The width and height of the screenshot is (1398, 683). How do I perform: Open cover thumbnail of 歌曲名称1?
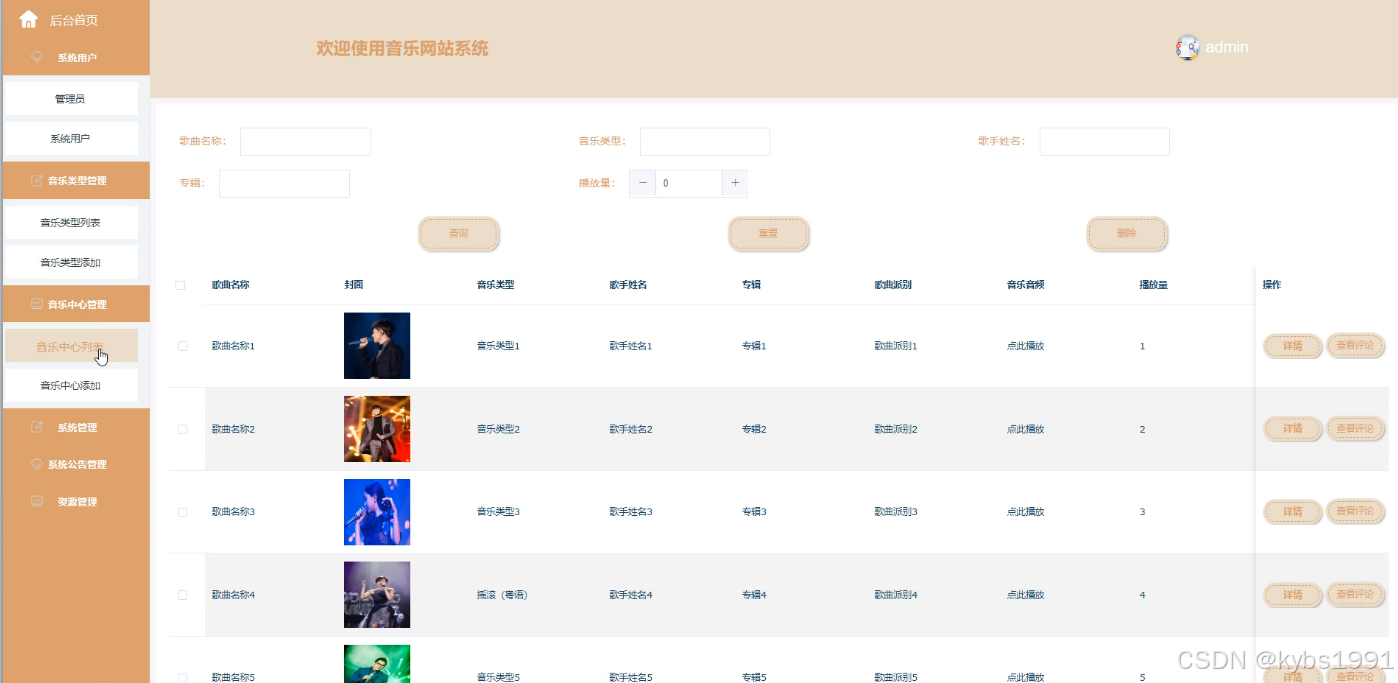[377, 346]
